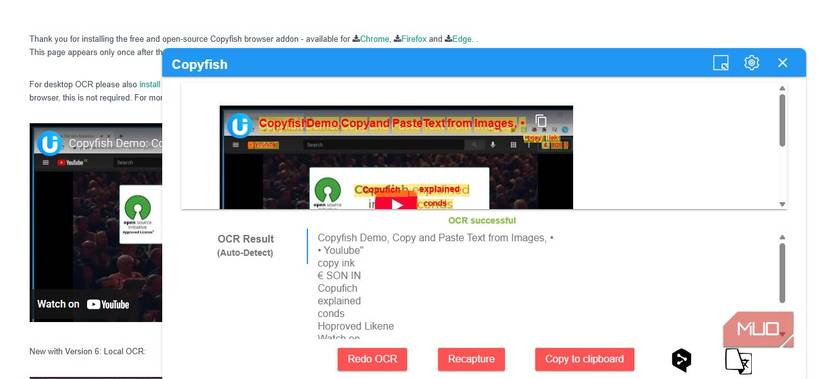Click UI channel logo on background video

(49, 143)
